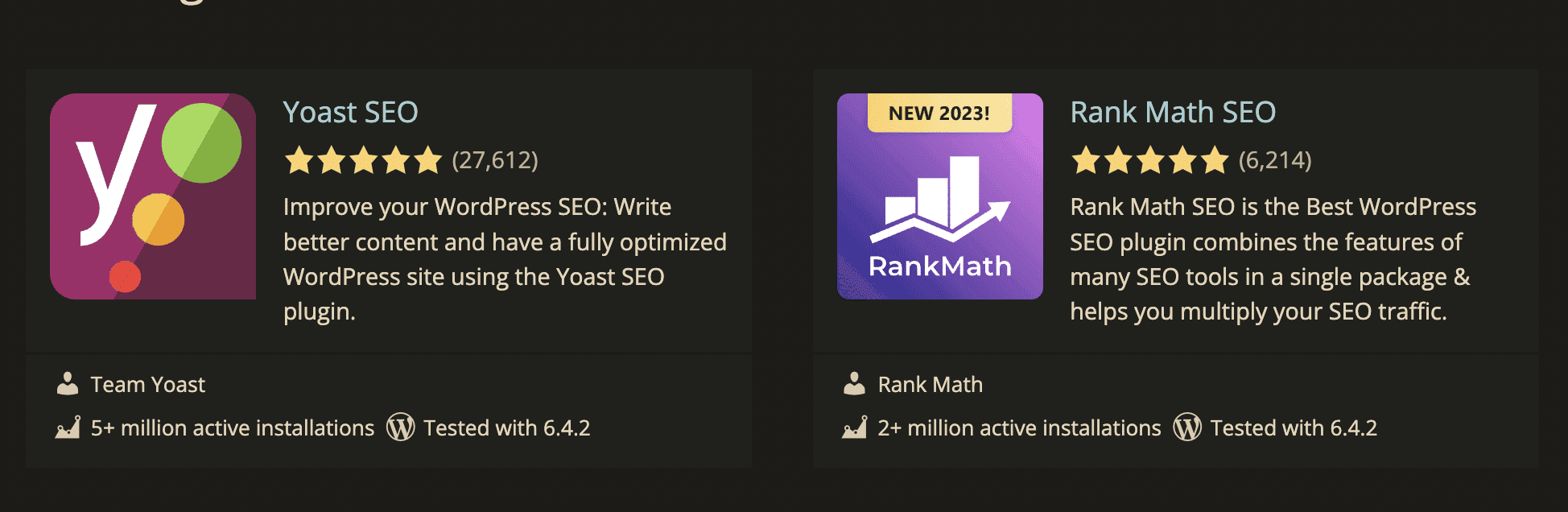This screenshot has width=1568, height=512.
Task: Click the WordPress logo in Rank Math card
Action: tap(1187, 427)
